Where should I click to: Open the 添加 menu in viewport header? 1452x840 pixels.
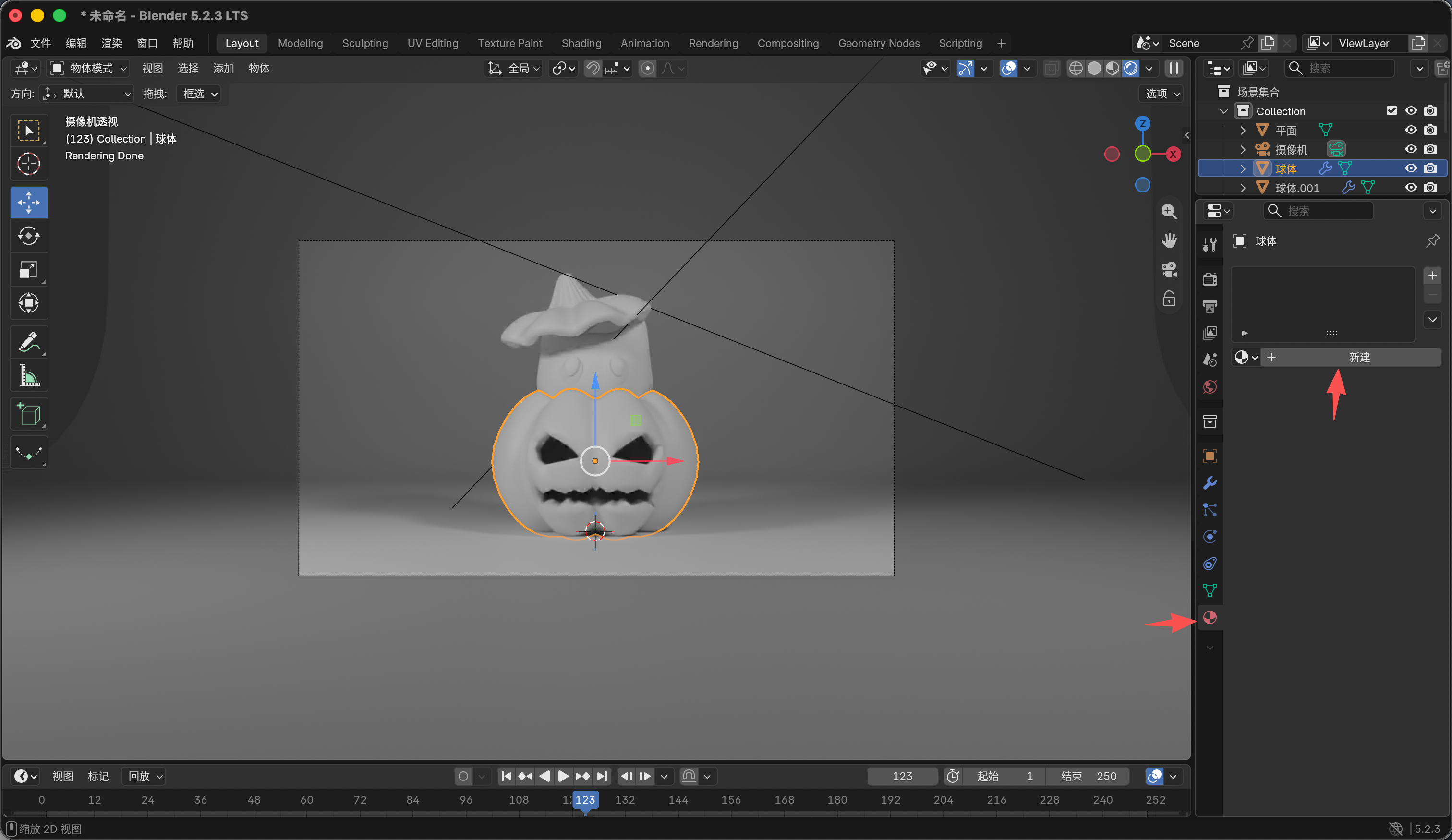223,68
